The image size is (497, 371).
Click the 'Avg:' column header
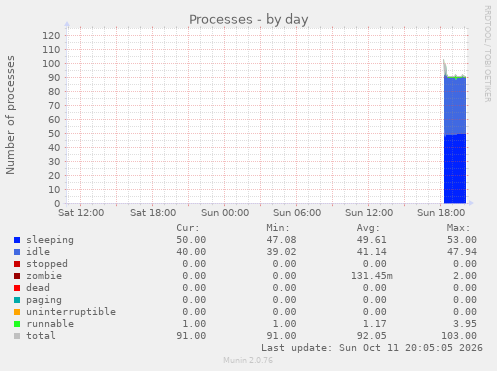[x=368, y=228]
